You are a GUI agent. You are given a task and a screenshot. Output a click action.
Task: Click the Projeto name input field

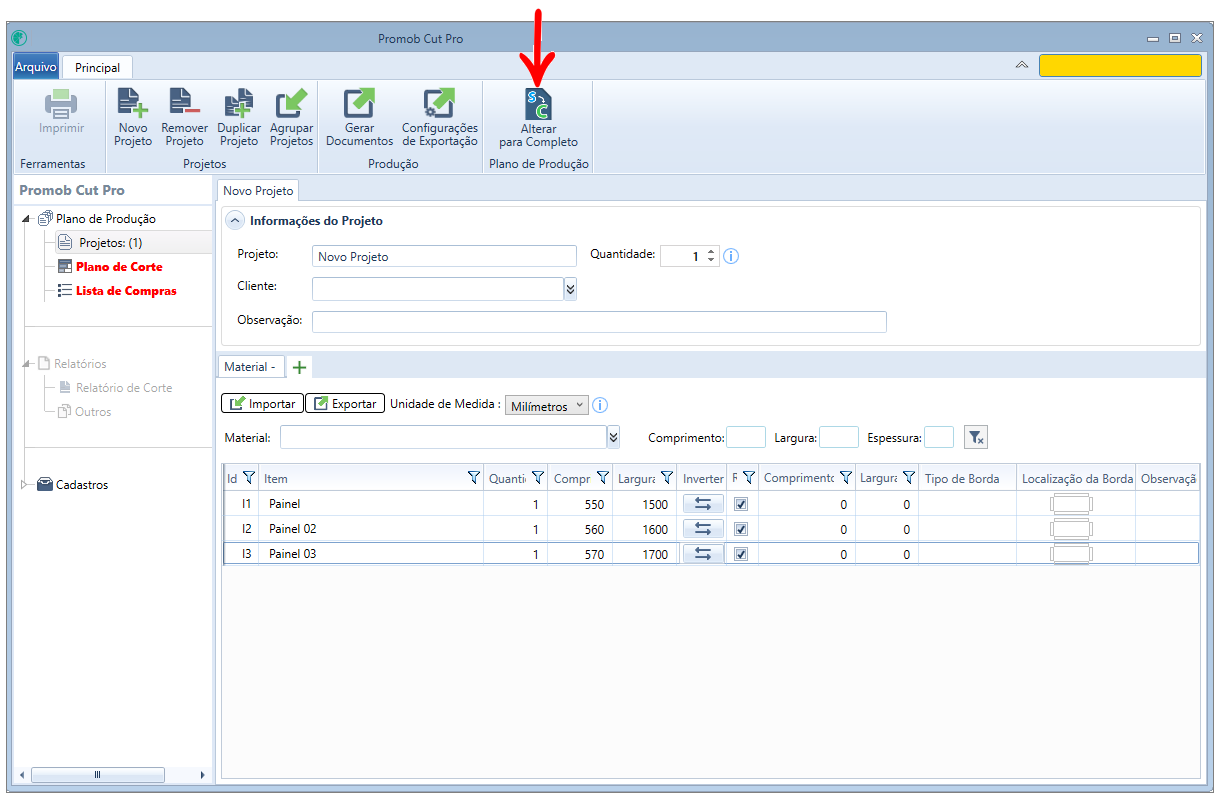[x=444, y=256]
